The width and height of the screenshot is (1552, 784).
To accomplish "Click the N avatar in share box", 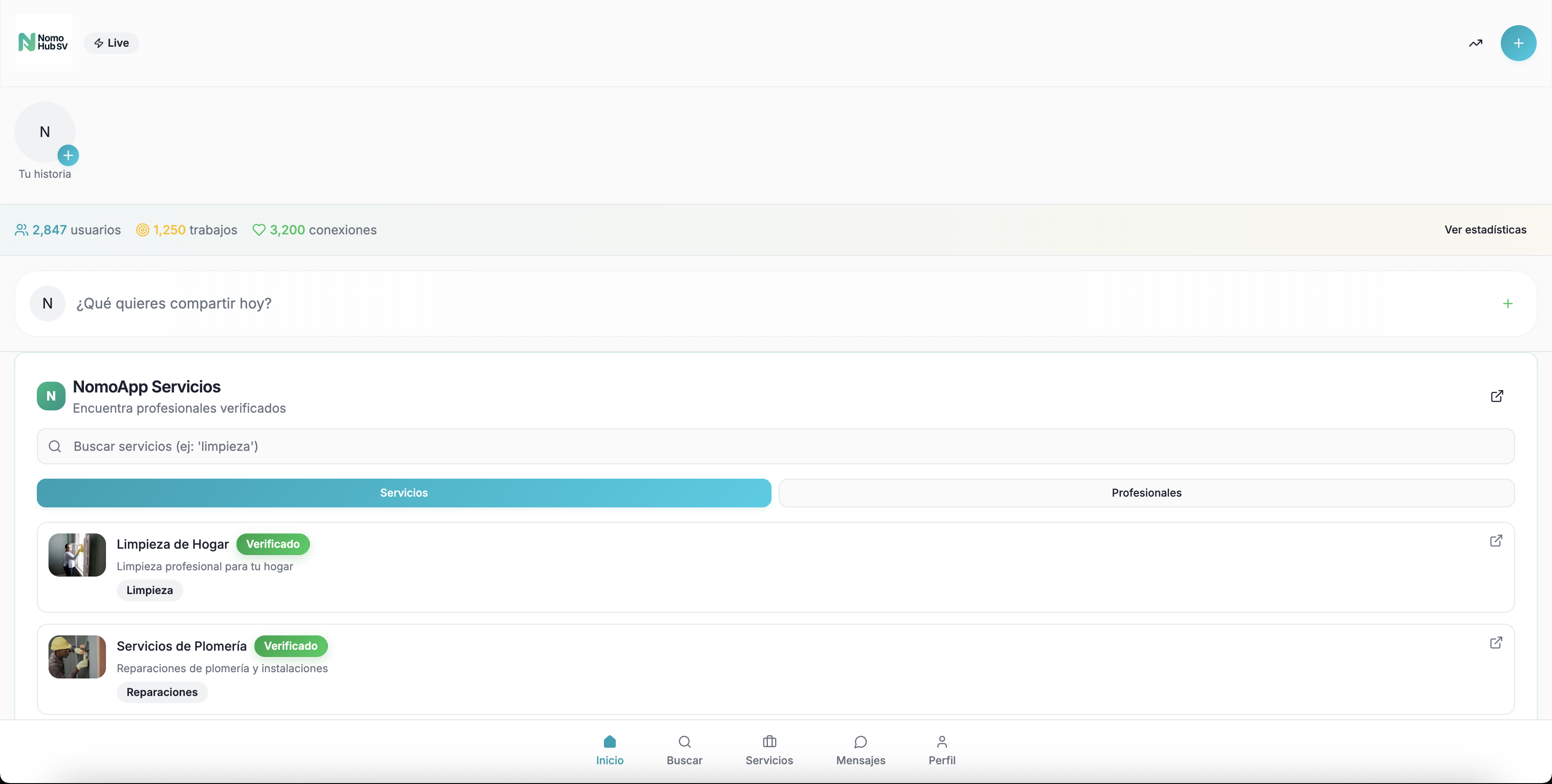I will (48, 304).
